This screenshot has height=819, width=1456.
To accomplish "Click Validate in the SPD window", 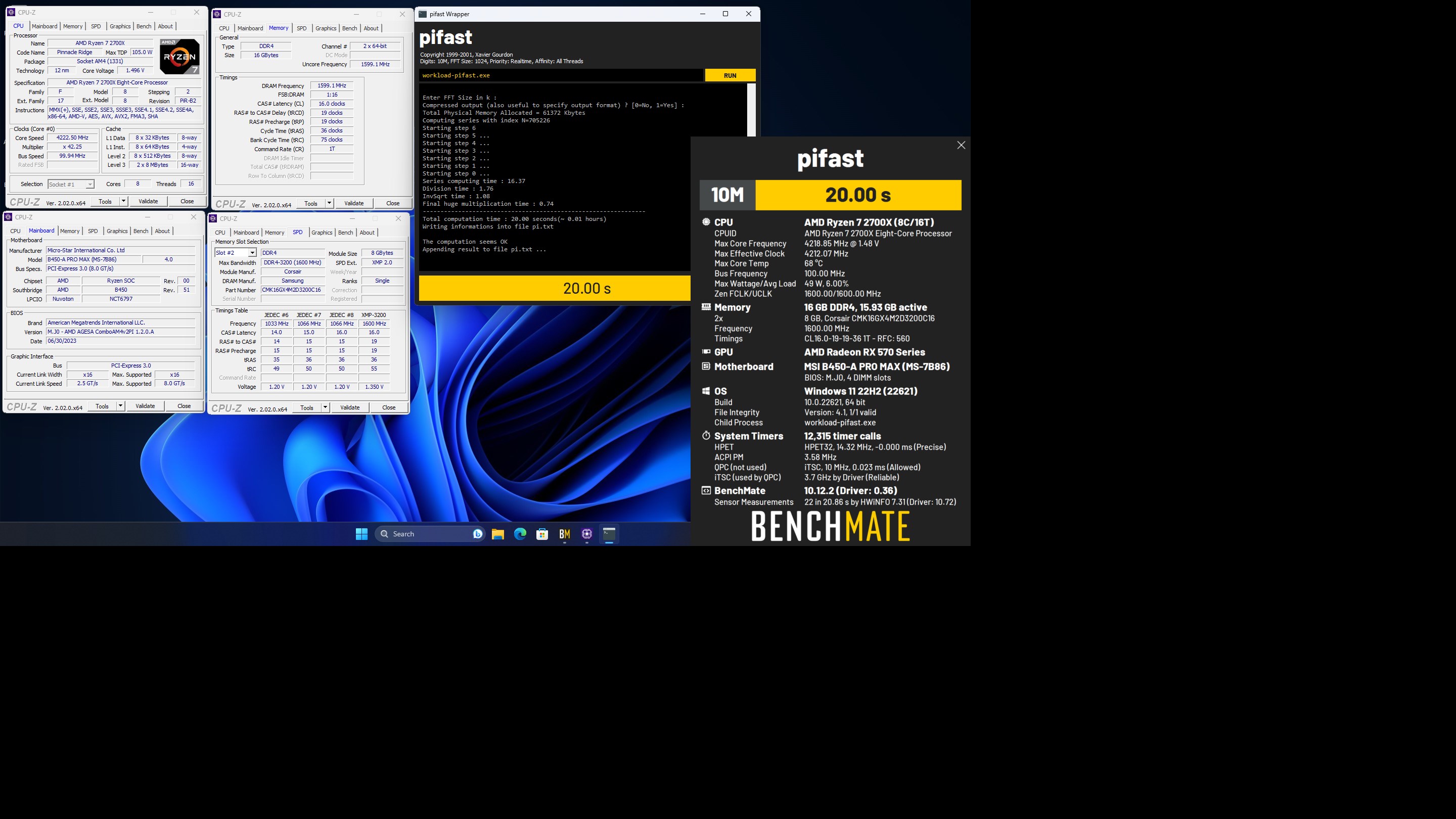I will [x=350, y=407].
